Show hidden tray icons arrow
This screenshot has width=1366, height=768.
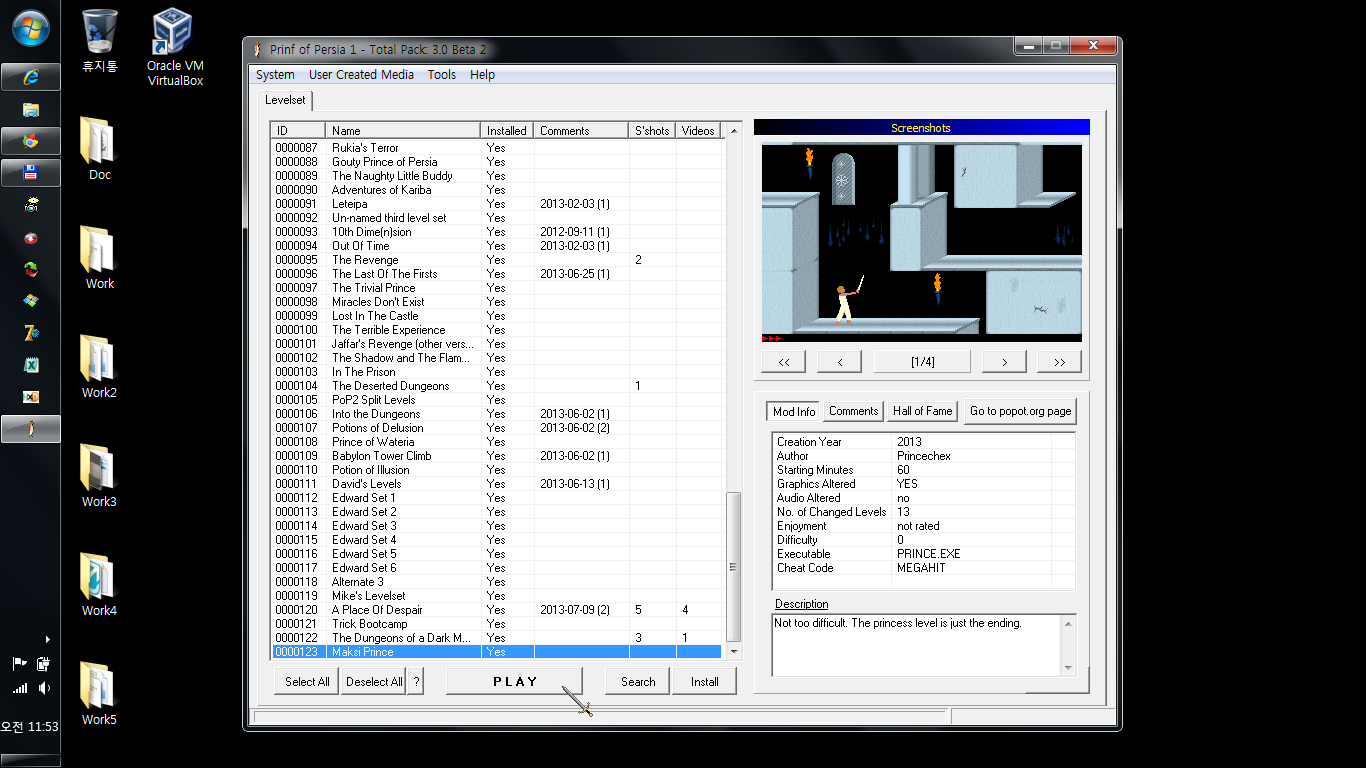(47, 639)
